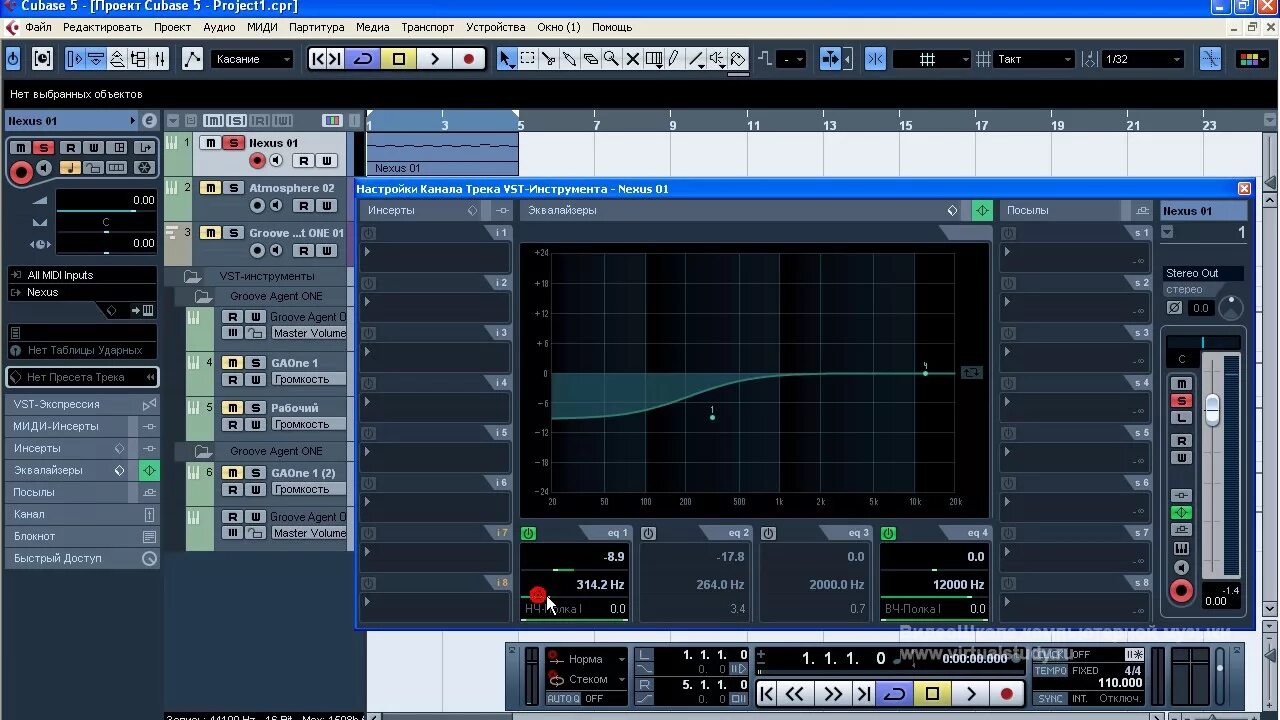Screen dimensions: 1280x720
Task: Toggle Snap on/off button
Action: click(x=875, y=59)
